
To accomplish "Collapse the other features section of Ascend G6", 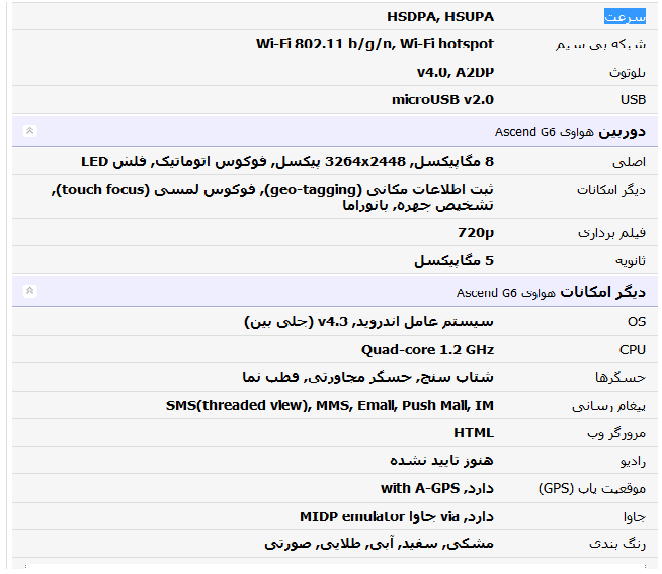I will (x=30, y=291).
